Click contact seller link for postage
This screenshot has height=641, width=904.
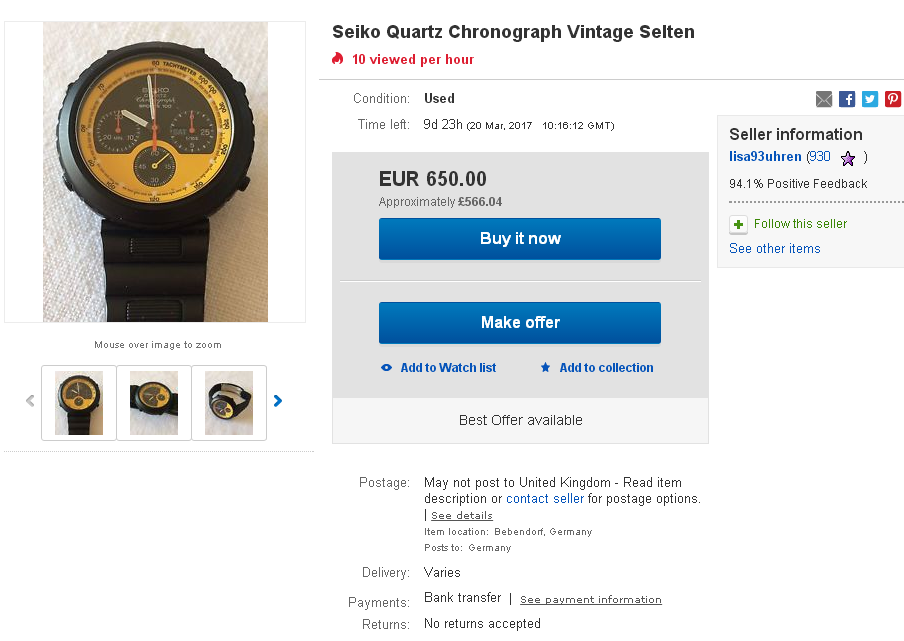coord(545,499)
